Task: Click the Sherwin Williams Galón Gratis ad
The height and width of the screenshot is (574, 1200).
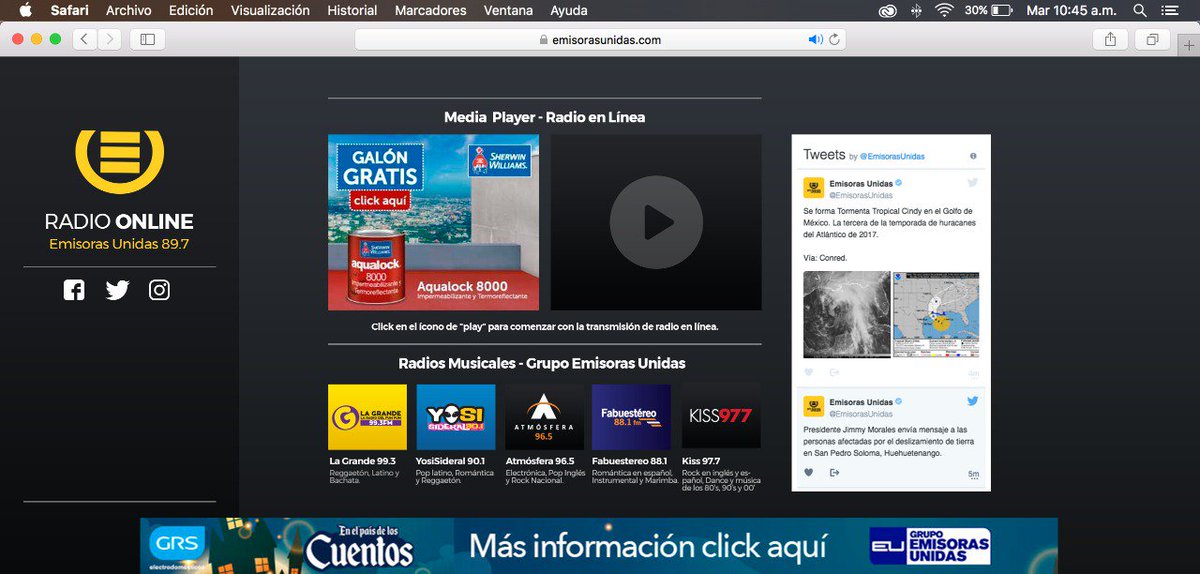Action: click(433, 222)
